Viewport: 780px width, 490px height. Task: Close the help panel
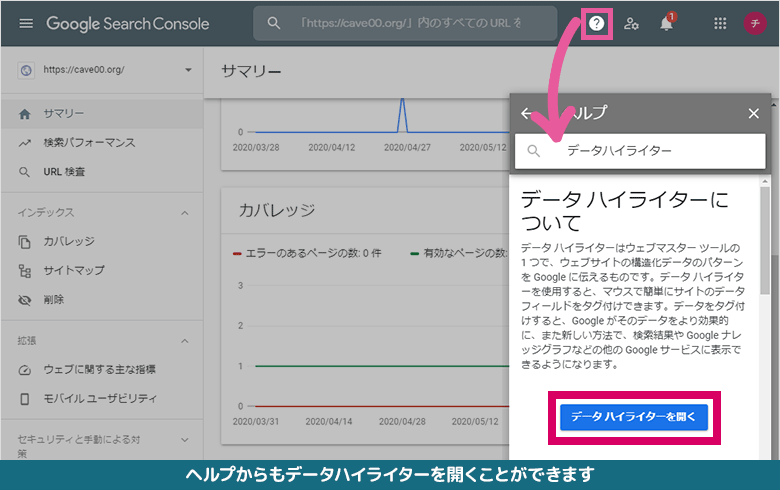click(x=753, y=113)
